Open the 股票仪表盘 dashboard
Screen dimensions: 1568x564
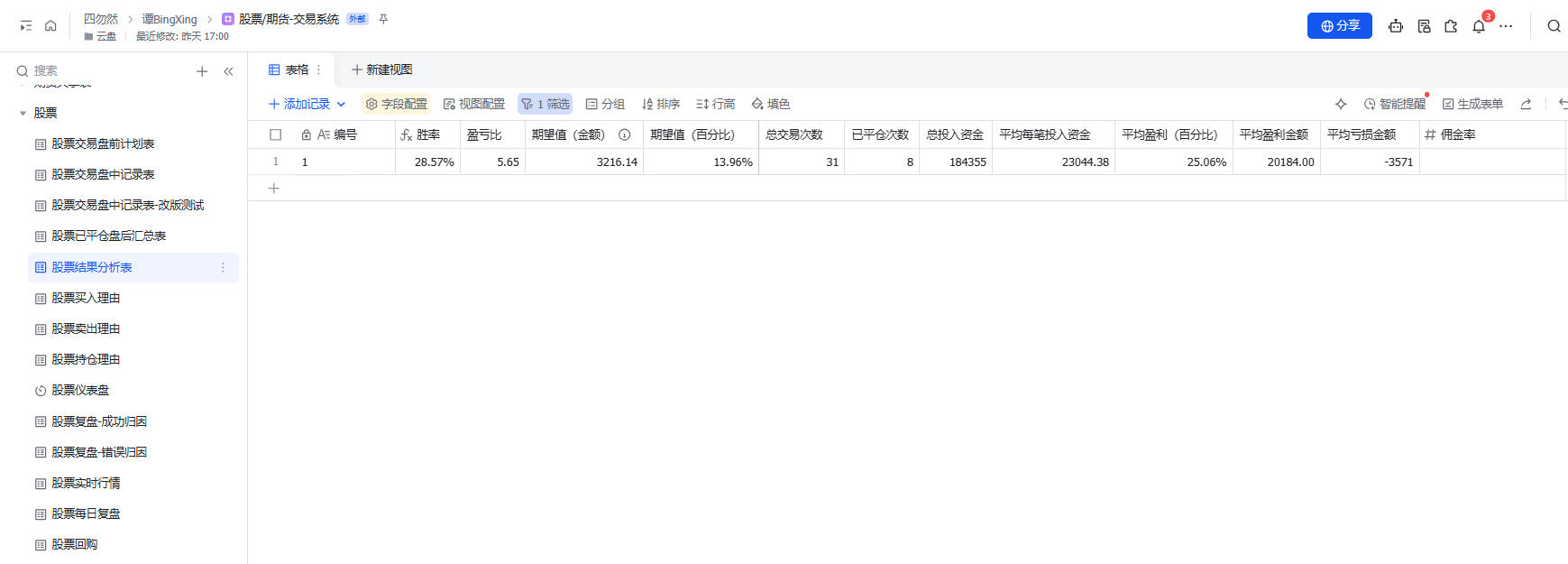[80, 391]
